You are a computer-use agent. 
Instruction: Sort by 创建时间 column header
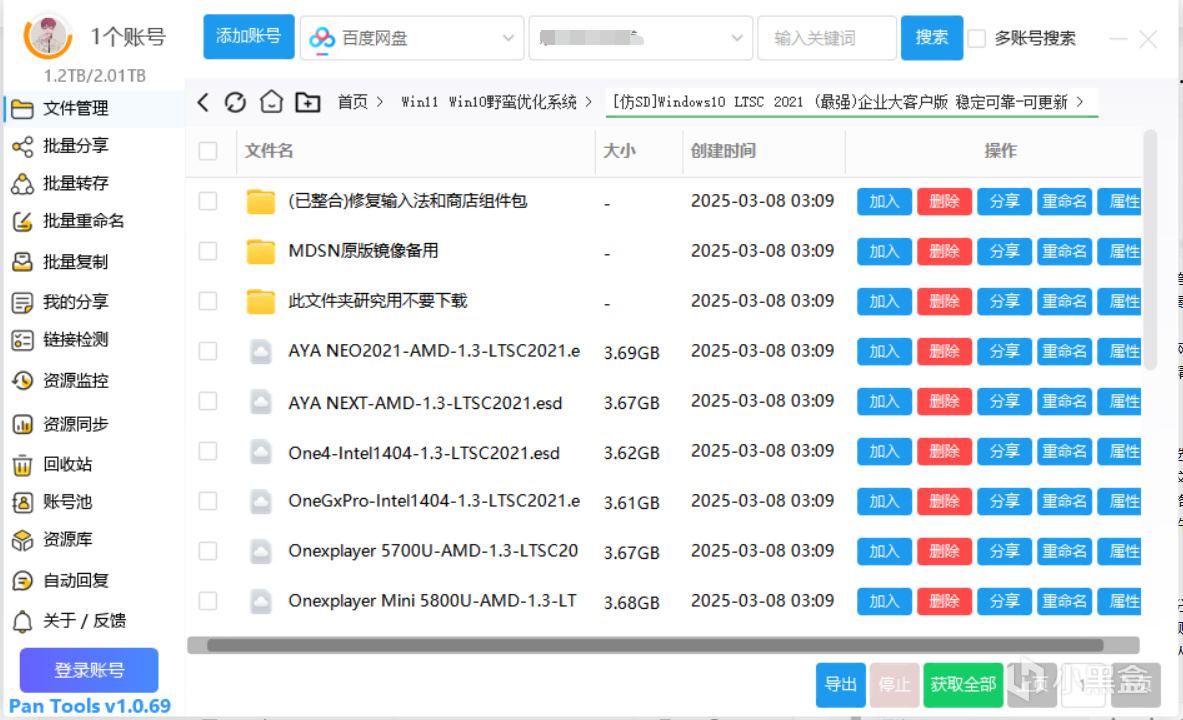coord(723,151)
